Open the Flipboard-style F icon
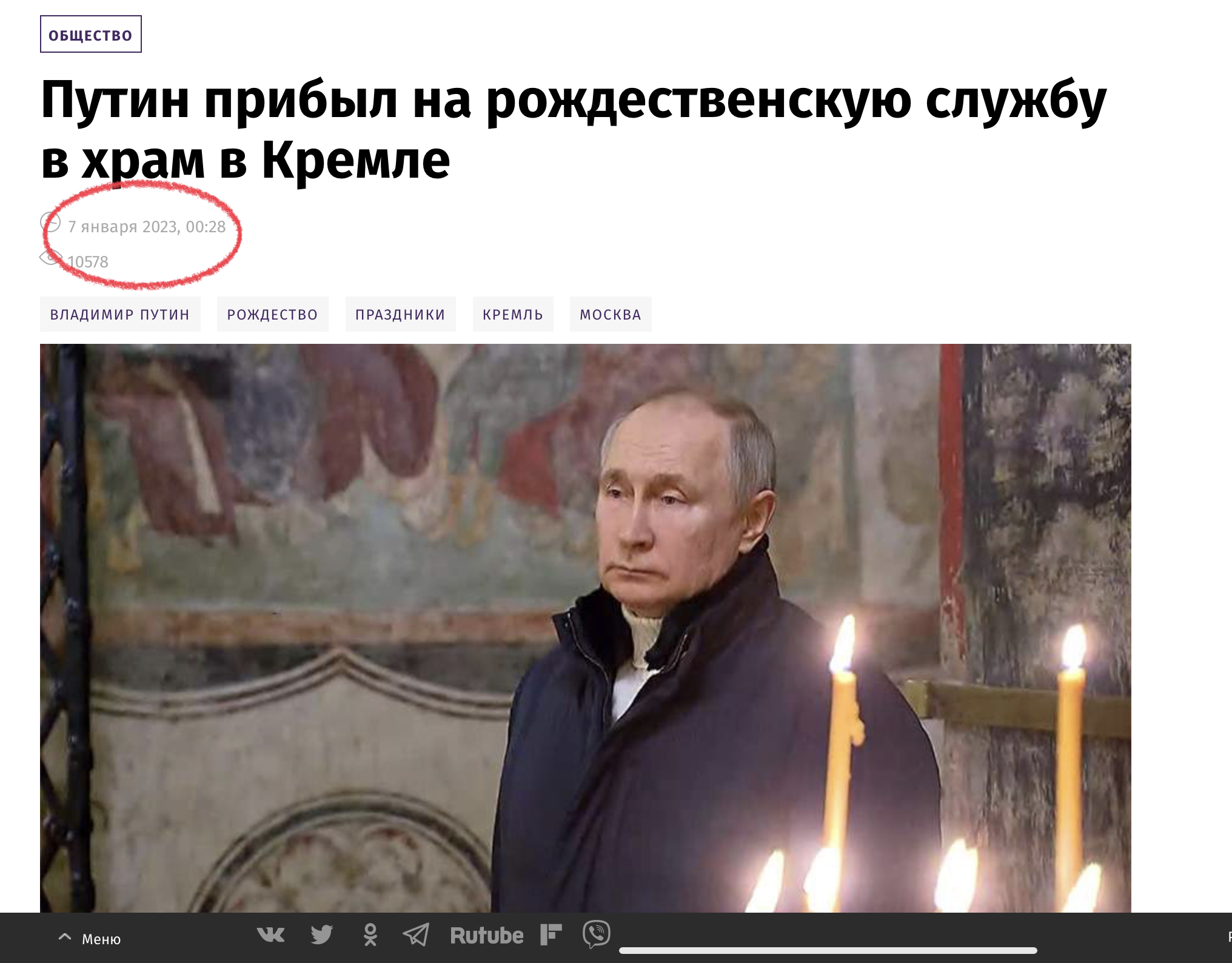 click(x=551, y=934)
